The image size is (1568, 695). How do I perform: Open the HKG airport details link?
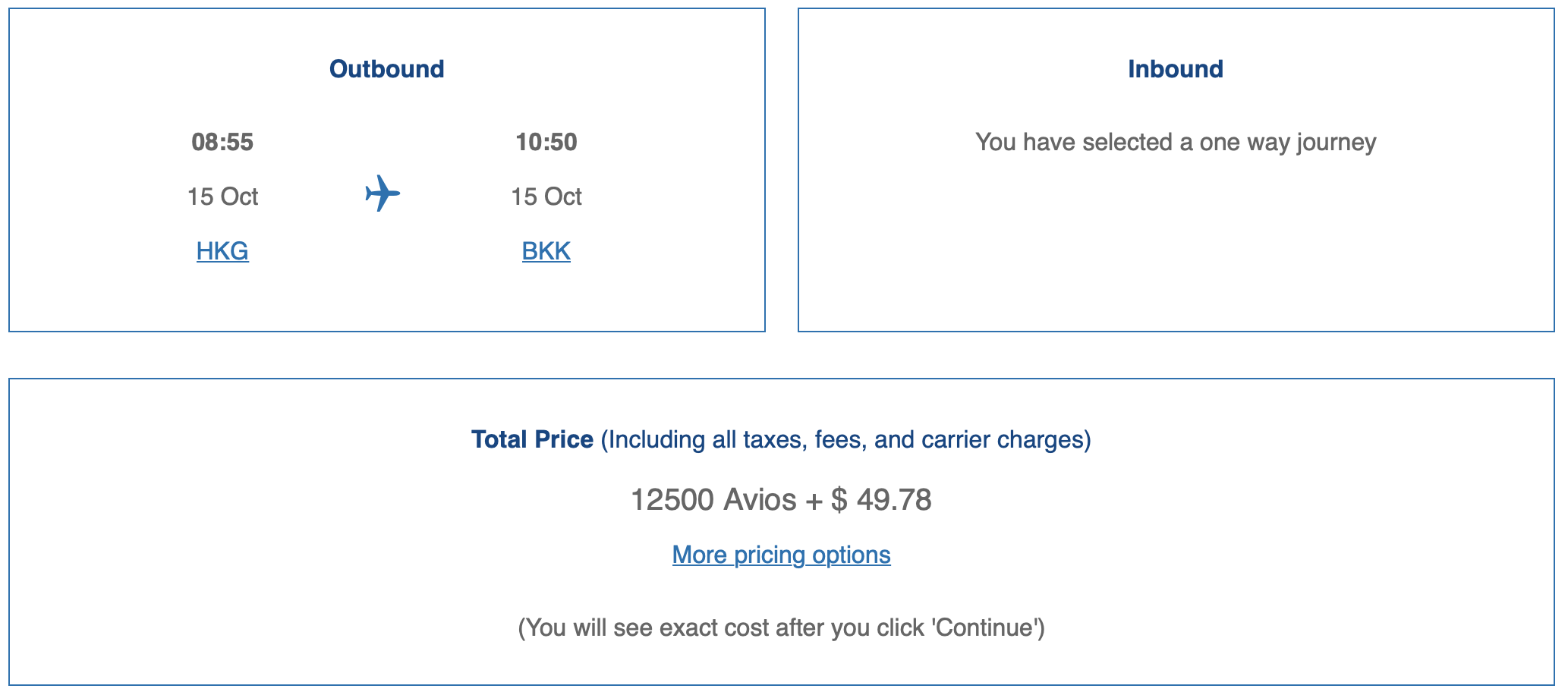(222, 250)
